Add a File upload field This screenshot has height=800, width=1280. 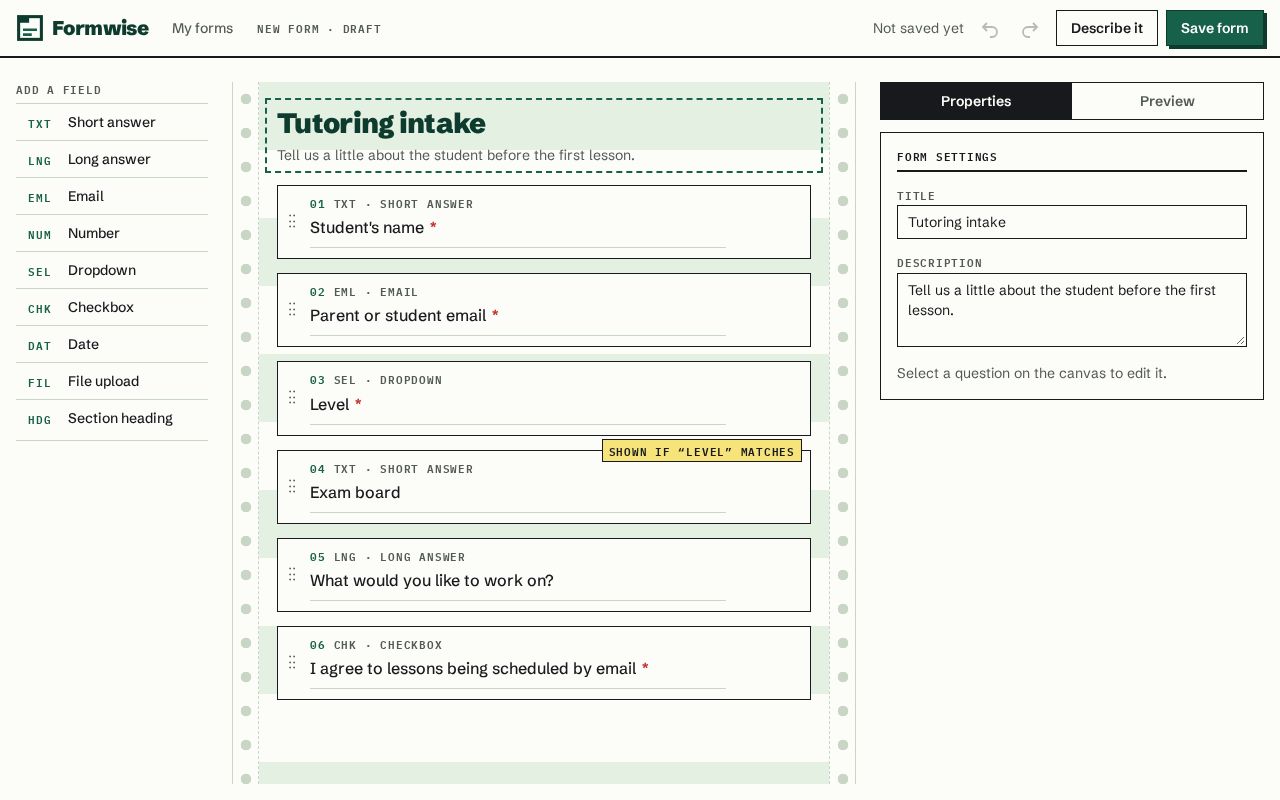[112, 381]
